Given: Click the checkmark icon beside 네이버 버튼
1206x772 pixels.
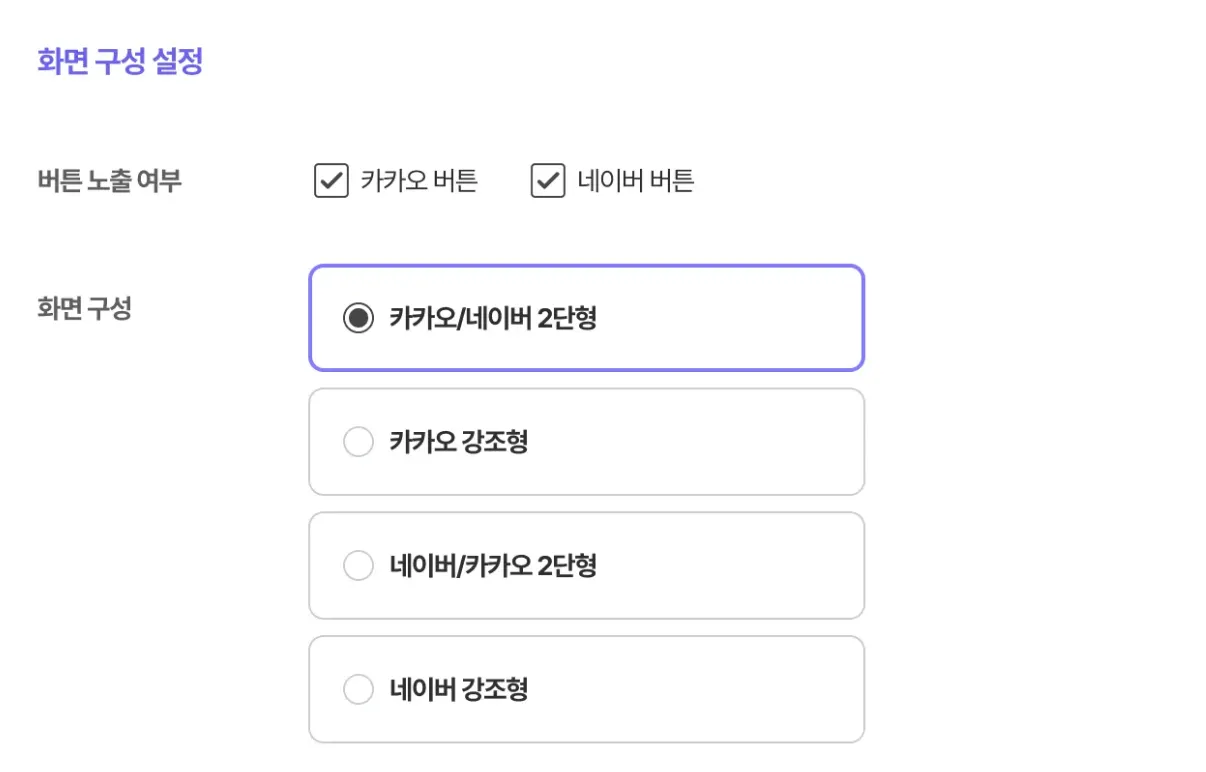Looking at the screenshot, I should [x=548, y=181].
